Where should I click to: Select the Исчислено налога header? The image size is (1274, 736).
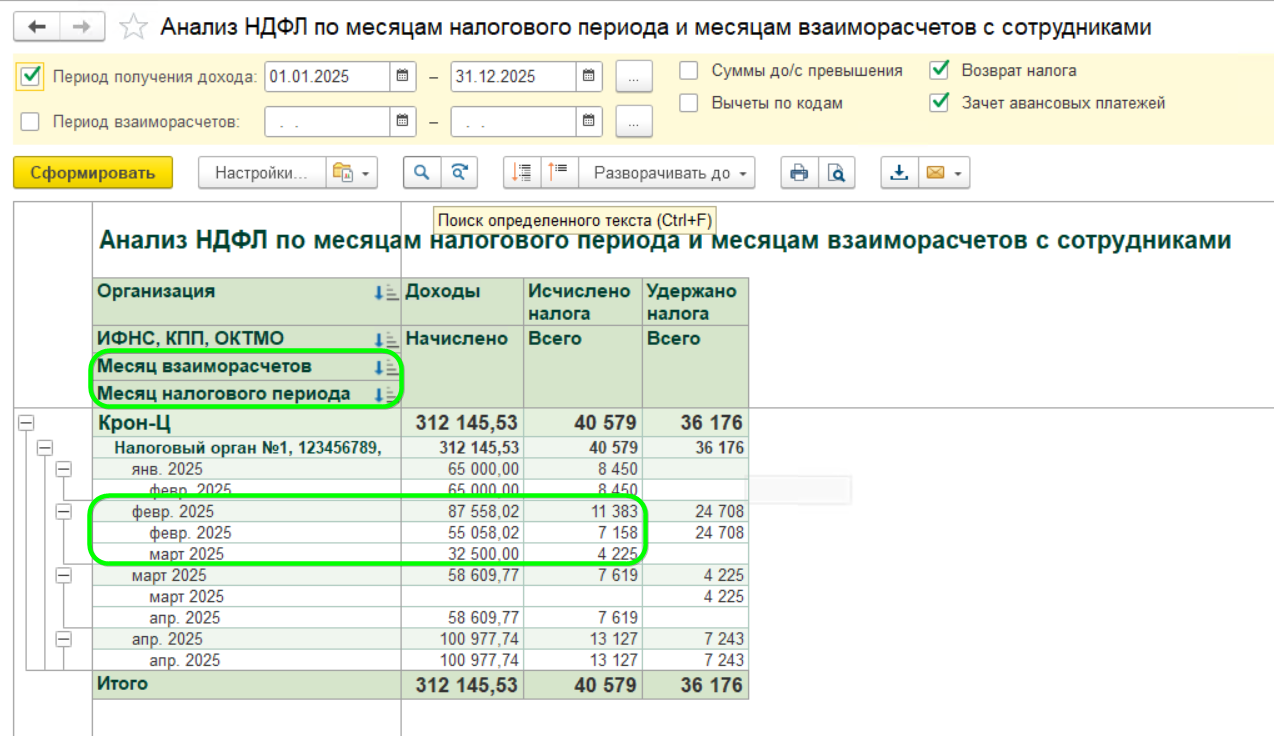[583, 302]
